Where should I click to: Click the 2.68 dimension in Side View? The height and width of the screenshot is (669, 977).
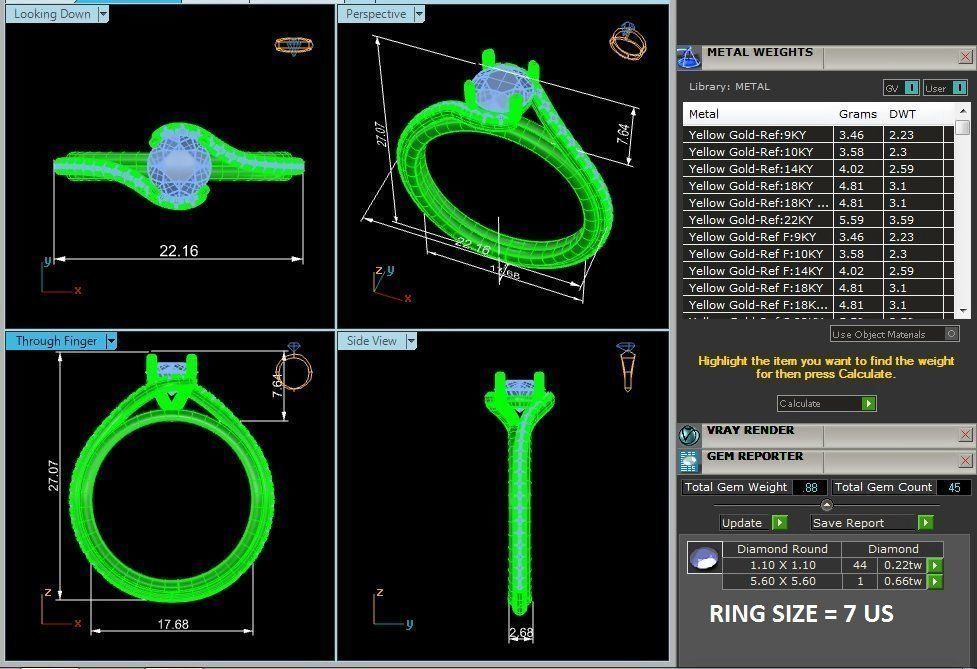pyautogui.click(x=521, y=633)
